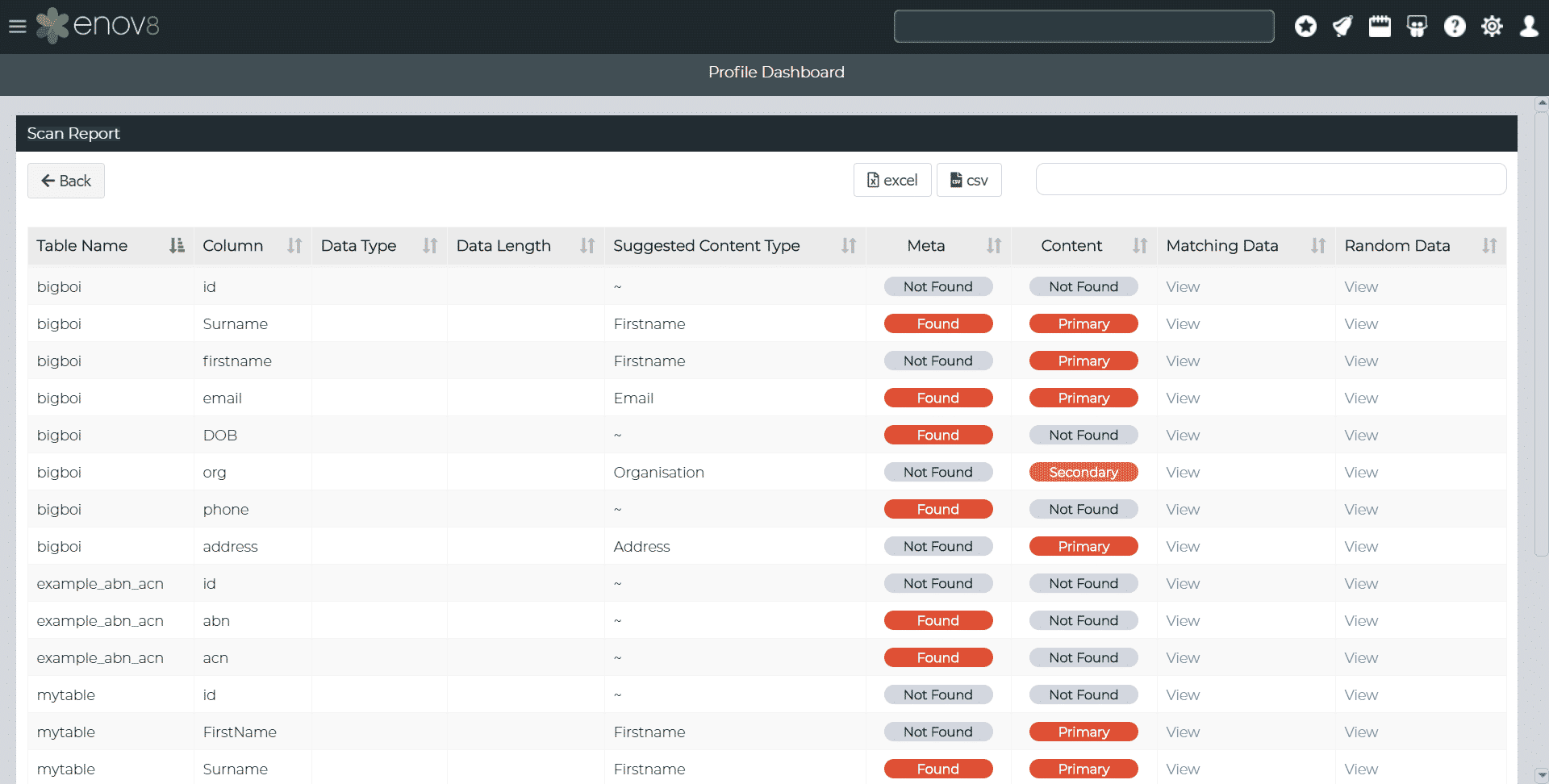Click the table filter search field
Screen dimensions: 1549x784
click(1271, 179)
